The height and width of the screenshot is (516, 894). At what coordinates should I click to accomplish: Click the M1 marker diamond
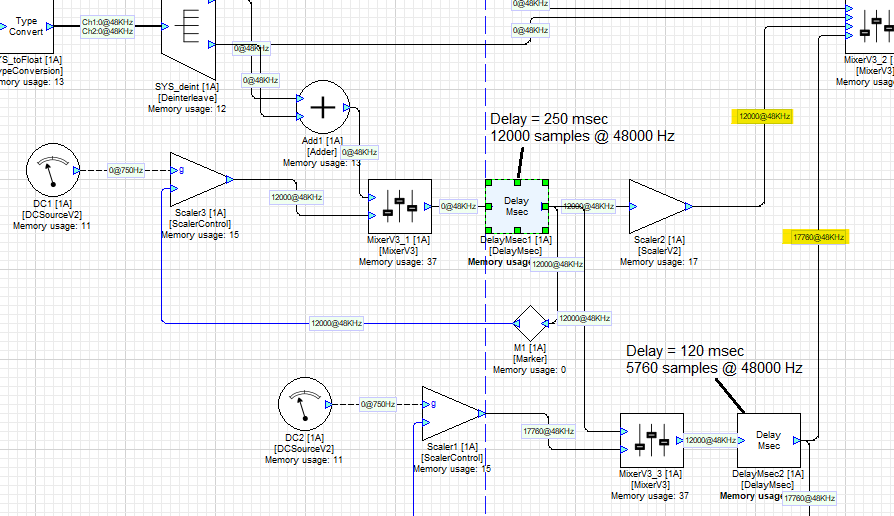pos(529,323)
